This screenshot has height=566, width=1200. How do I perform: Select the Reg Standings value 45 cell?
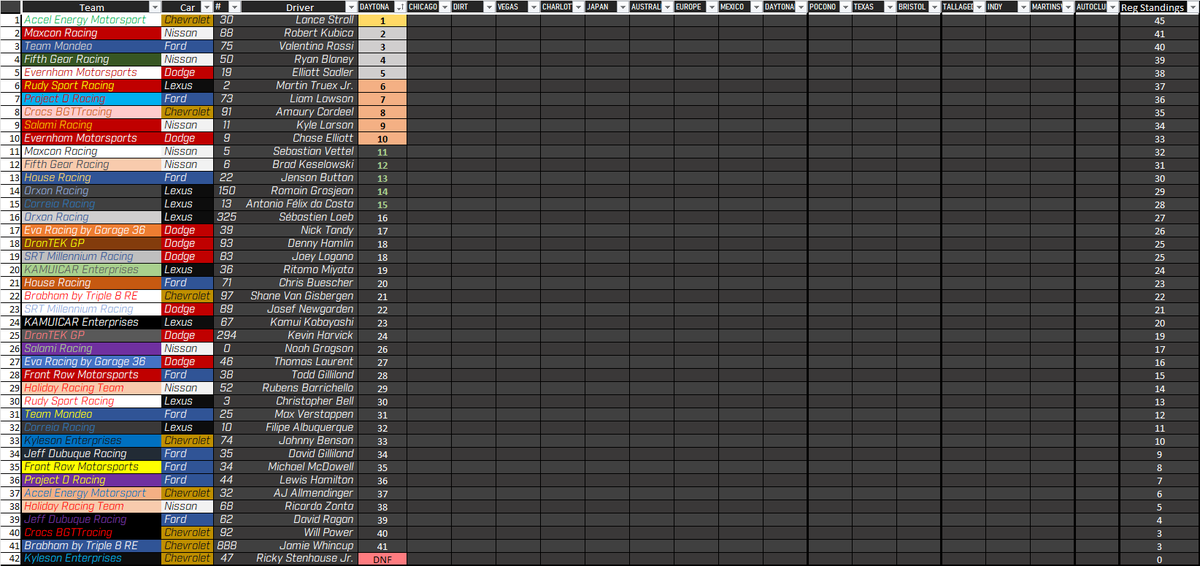[1159, 20]
